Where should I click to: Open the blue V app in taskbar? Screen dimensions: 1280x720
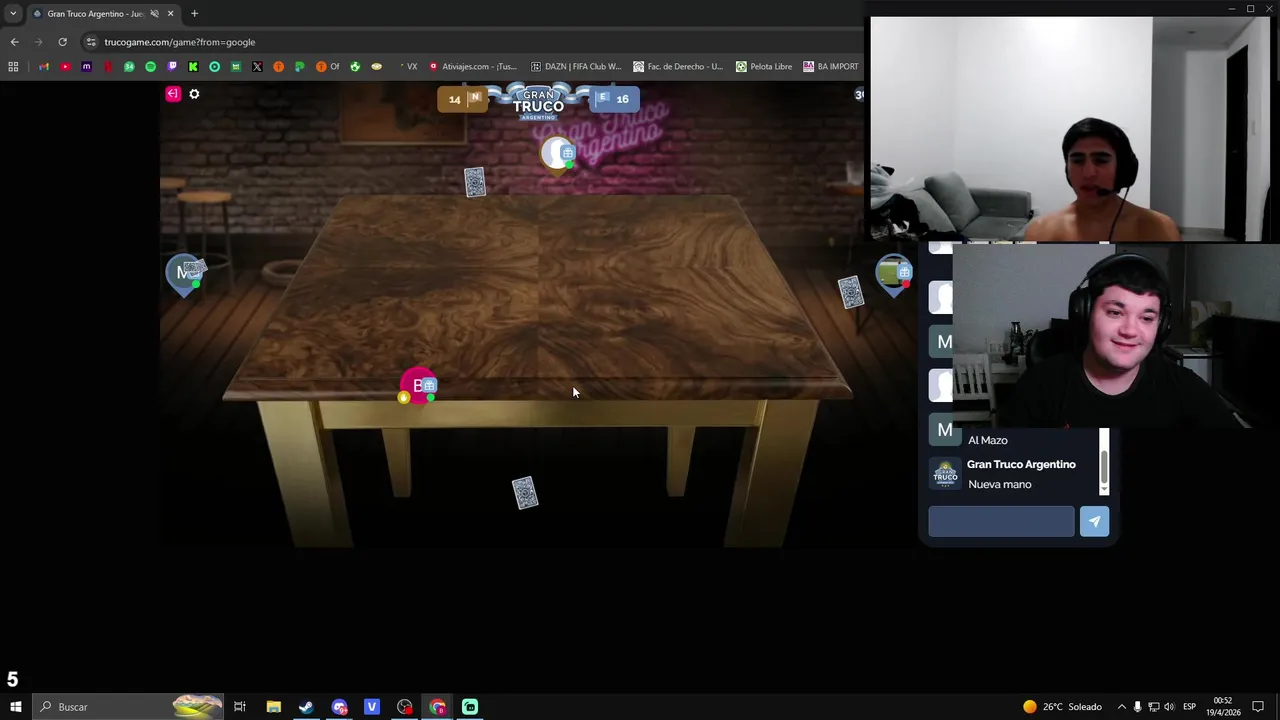click(x=372, y=707)
